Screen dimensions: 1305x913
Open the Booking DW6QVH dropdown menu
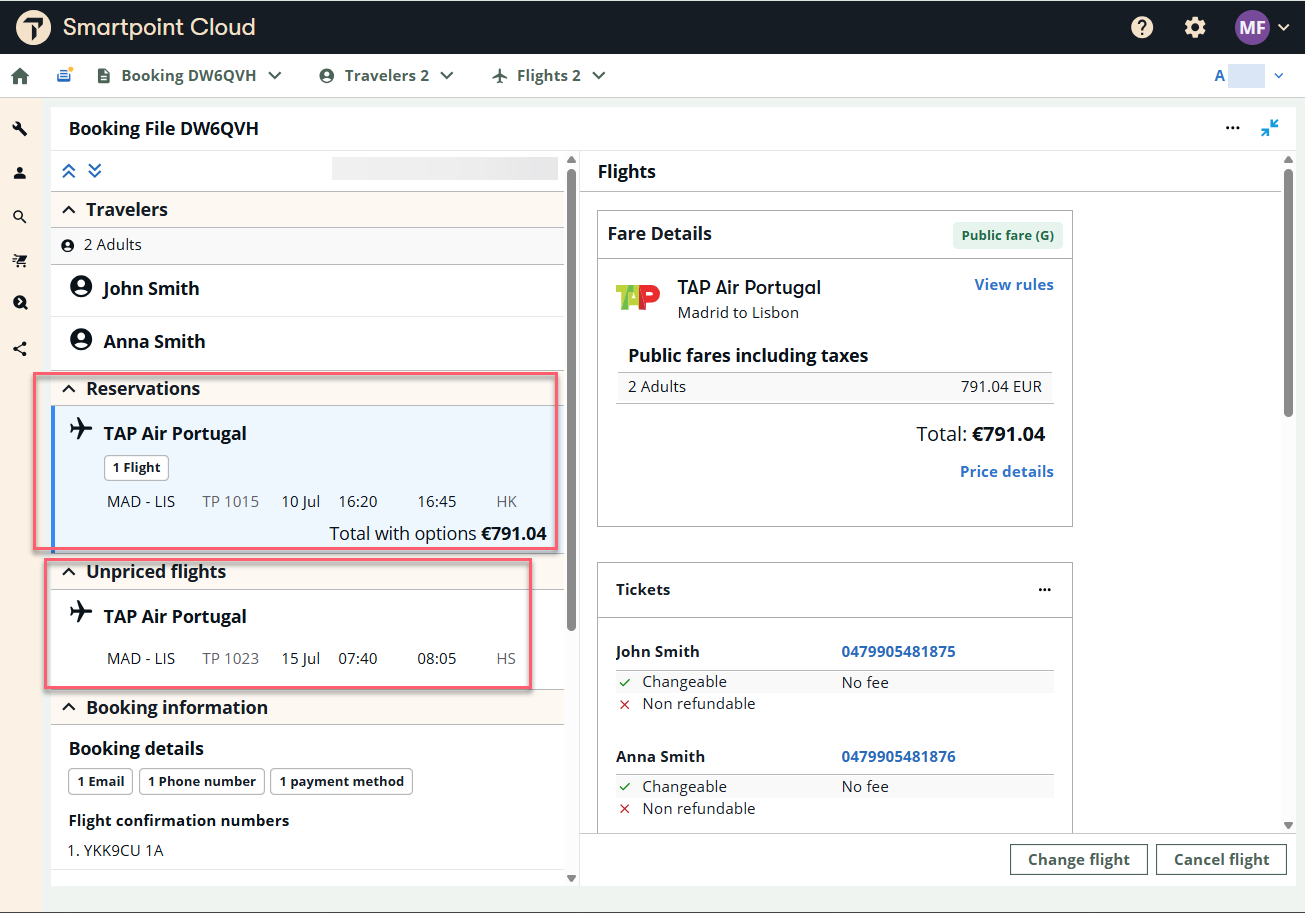[189, 76]
